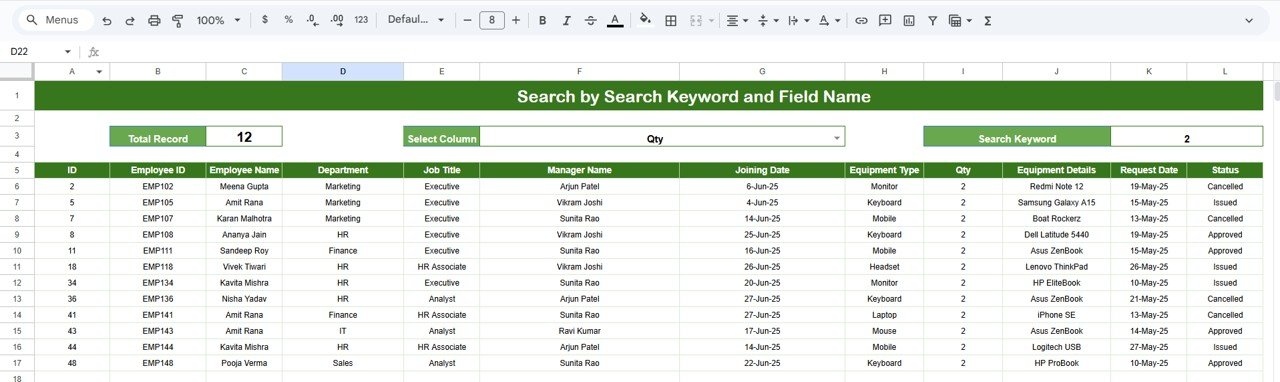
Task: Select the cell Redmi Note 12
Action: pyautogui.click(x=1057, y=186)
